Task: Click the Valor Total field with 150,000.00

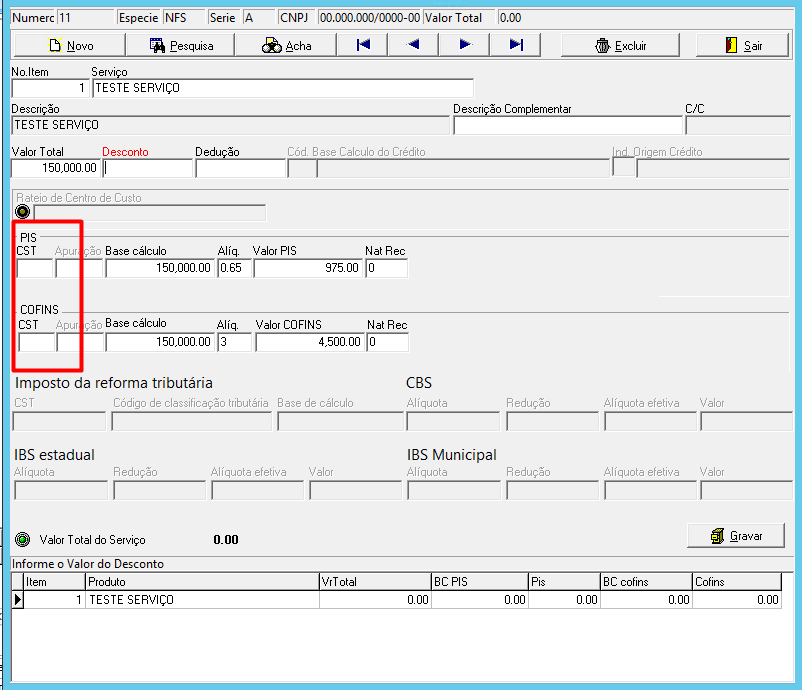Action: 56,168
